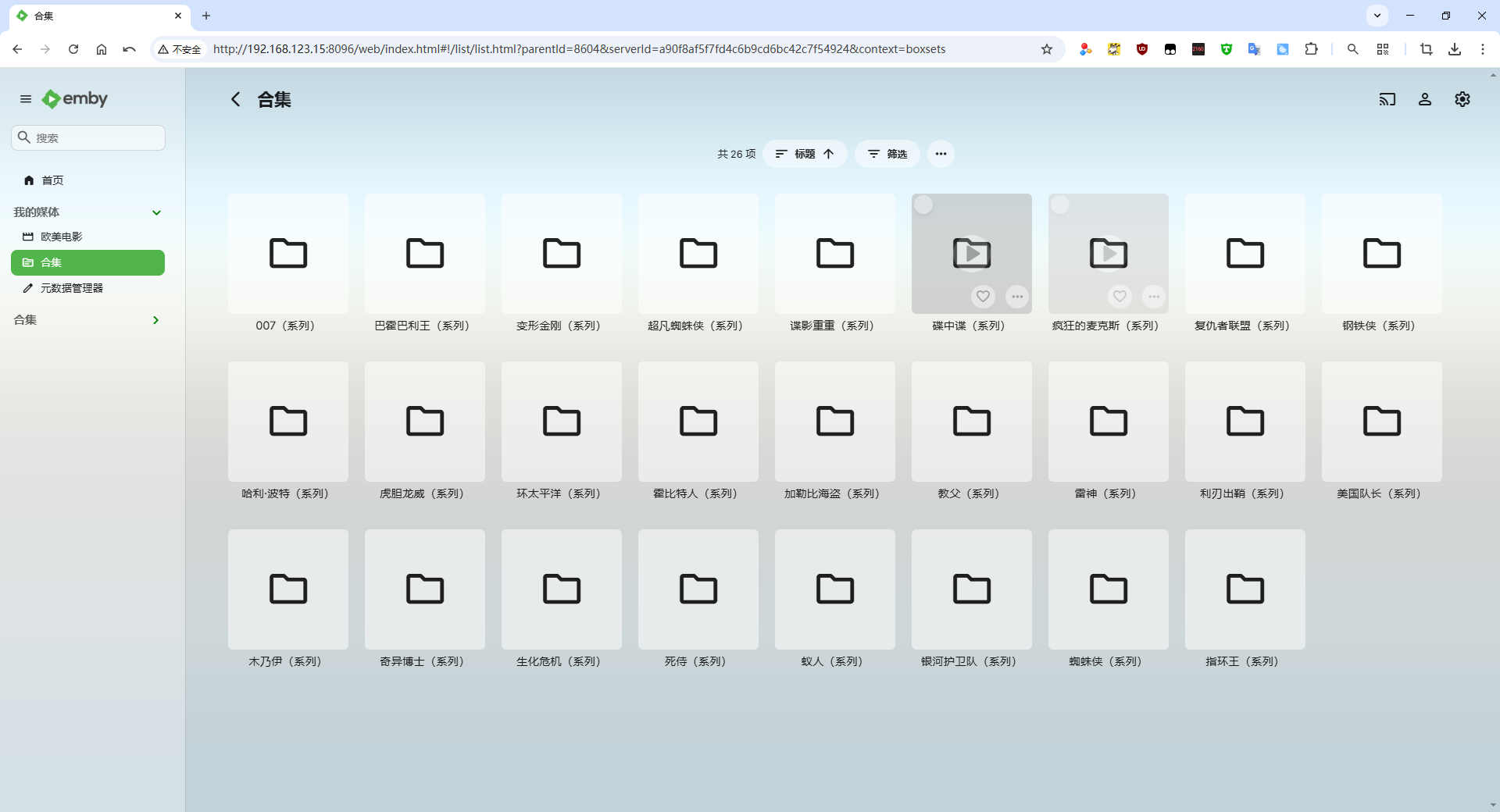This screenshot has width=1500, height=812.
Task: Favorite the 疯狂的麦克斯 collection with the heart
Action: point(1120,297)
